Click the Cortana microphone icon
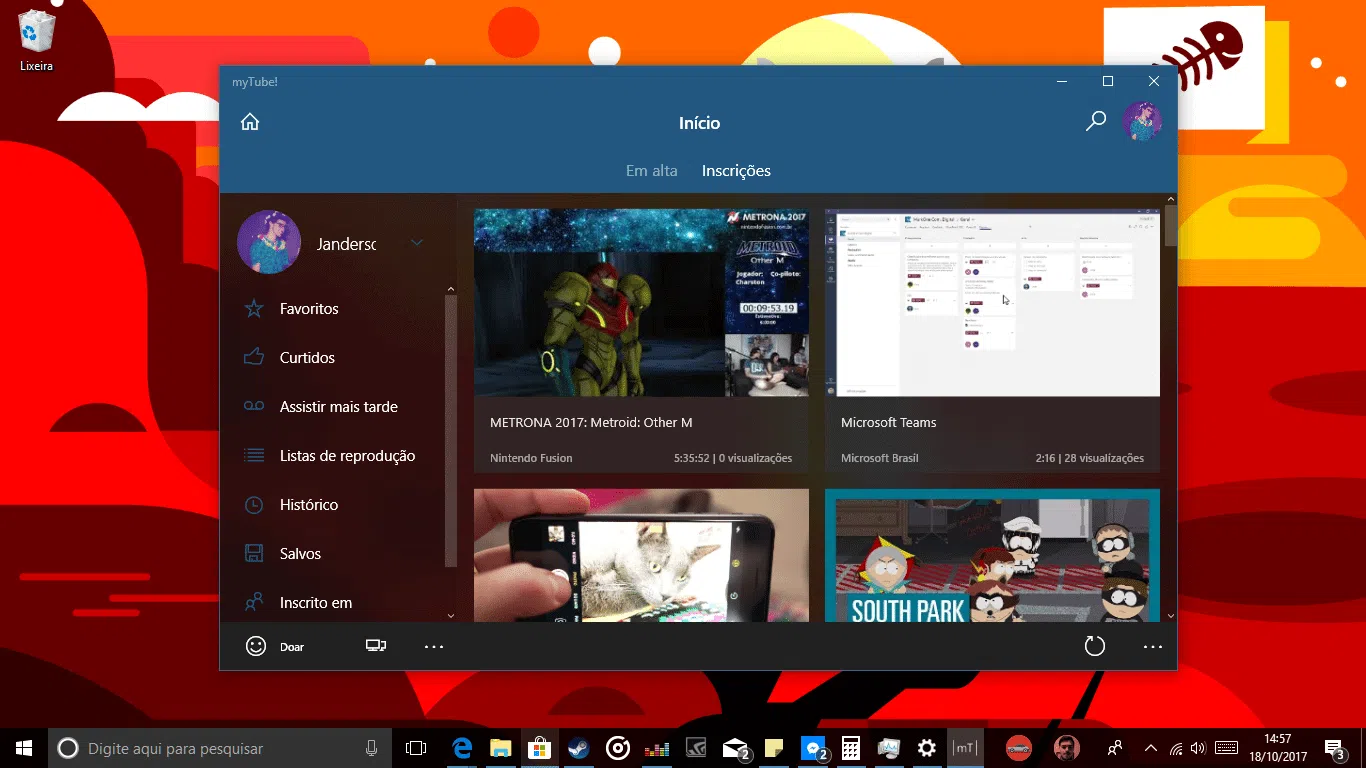Viewport: 1366px width, 768px height. click(x=372, y=748)
